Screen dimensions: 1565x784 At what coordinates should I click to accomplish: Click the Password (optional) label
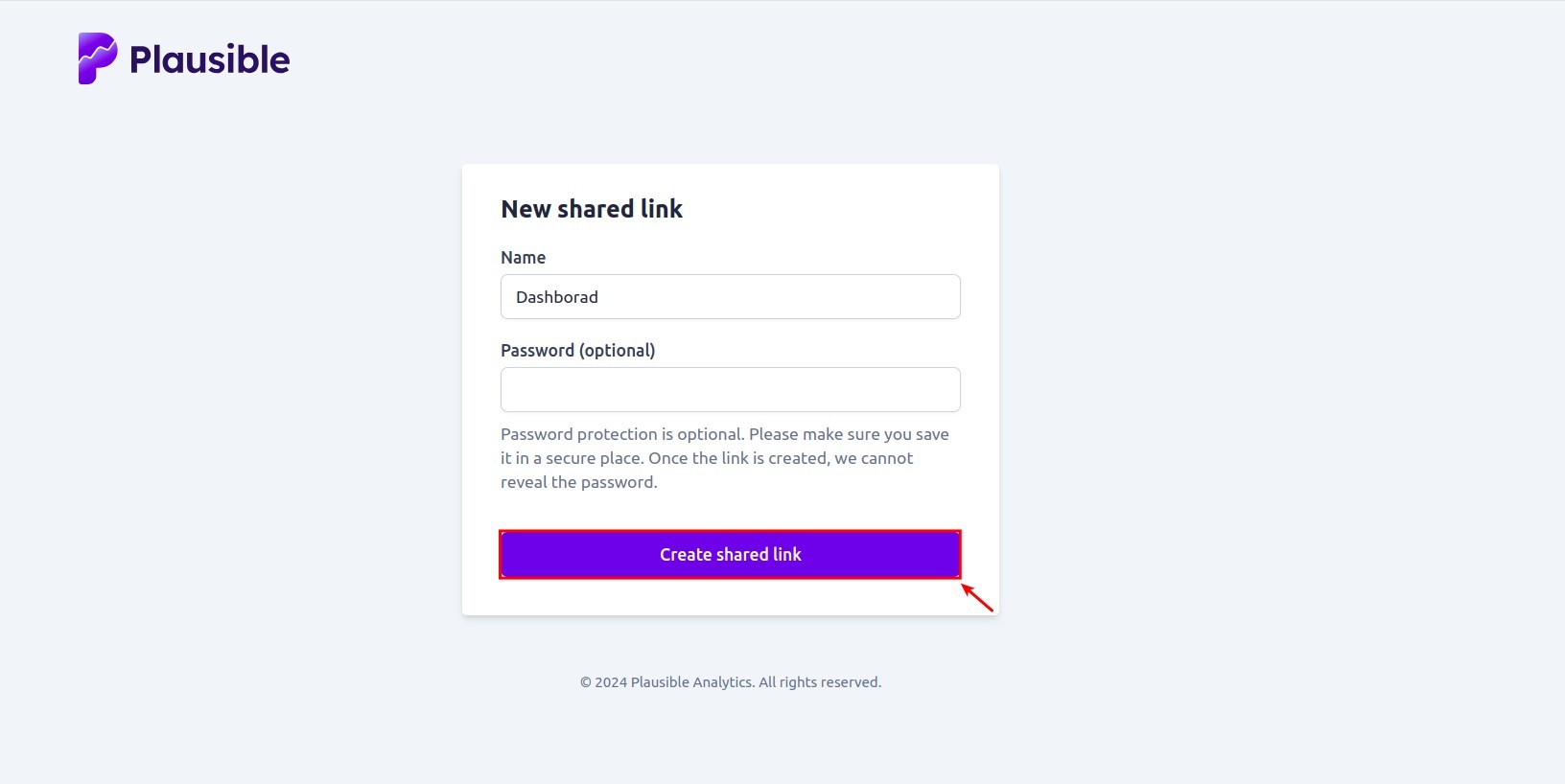[x=577, y=350]
